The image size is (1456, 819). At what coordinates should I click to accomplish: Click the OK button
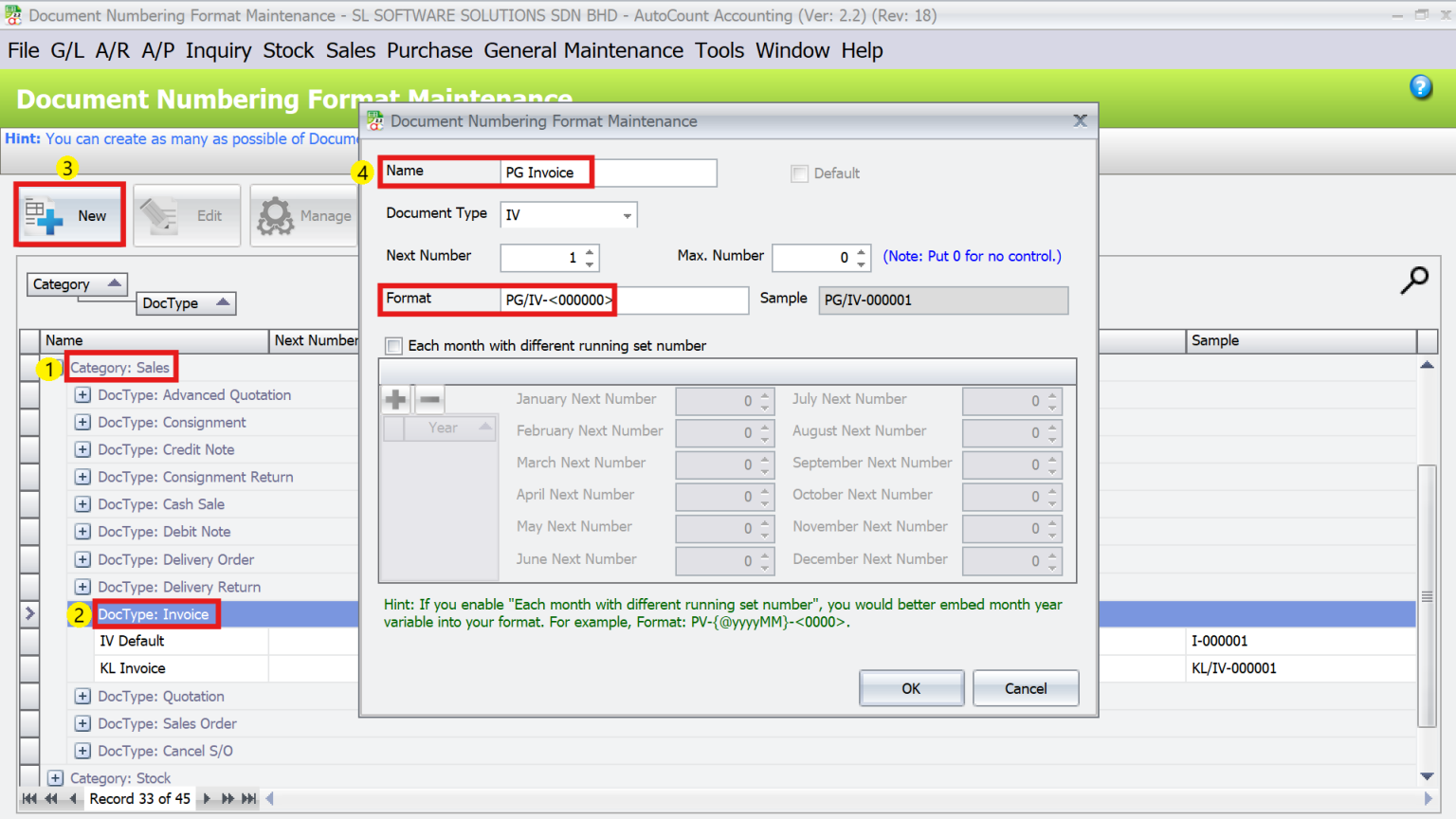(x=910, y=688)
